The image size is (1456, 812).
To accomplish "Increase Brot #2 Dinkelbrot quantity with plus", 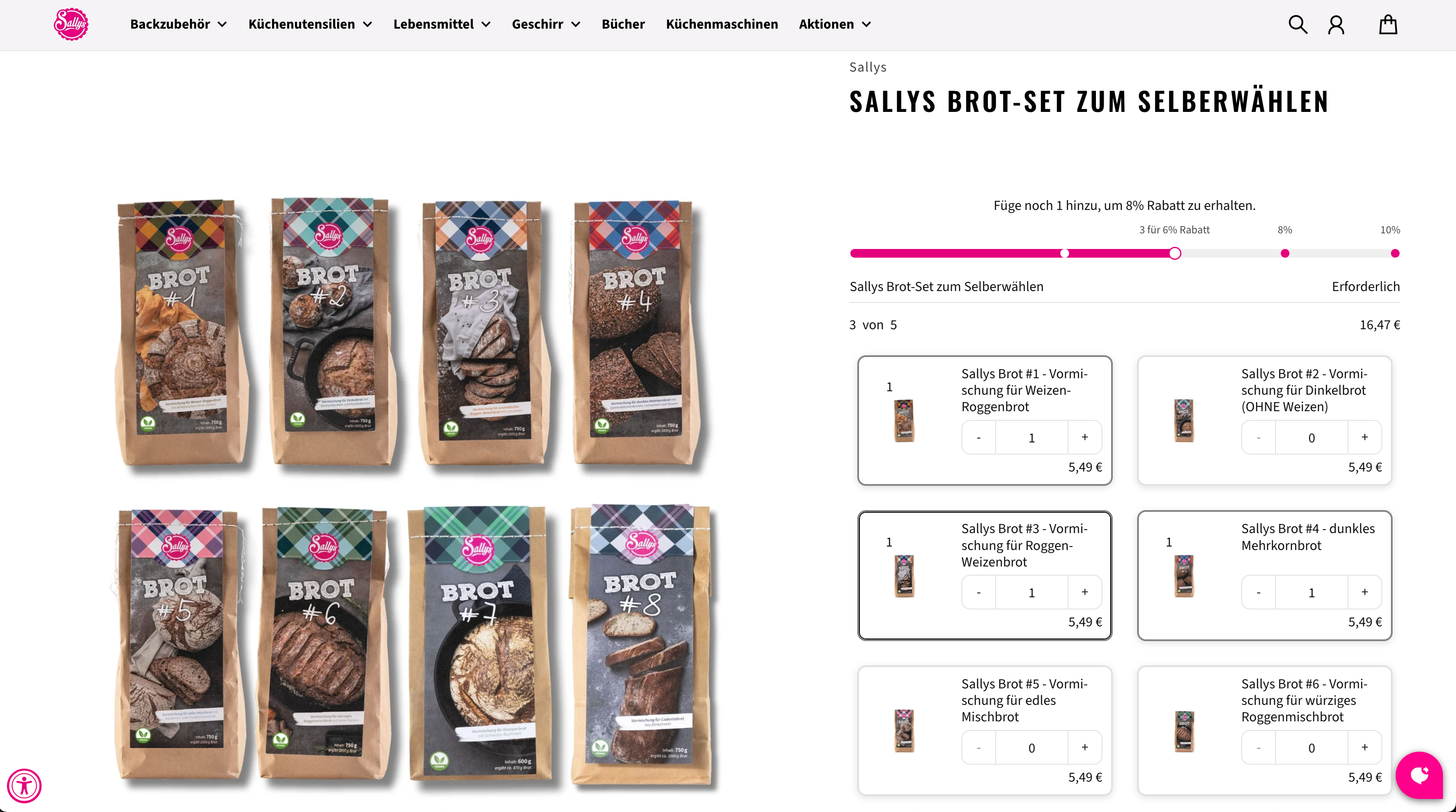I will (1364, 437).
